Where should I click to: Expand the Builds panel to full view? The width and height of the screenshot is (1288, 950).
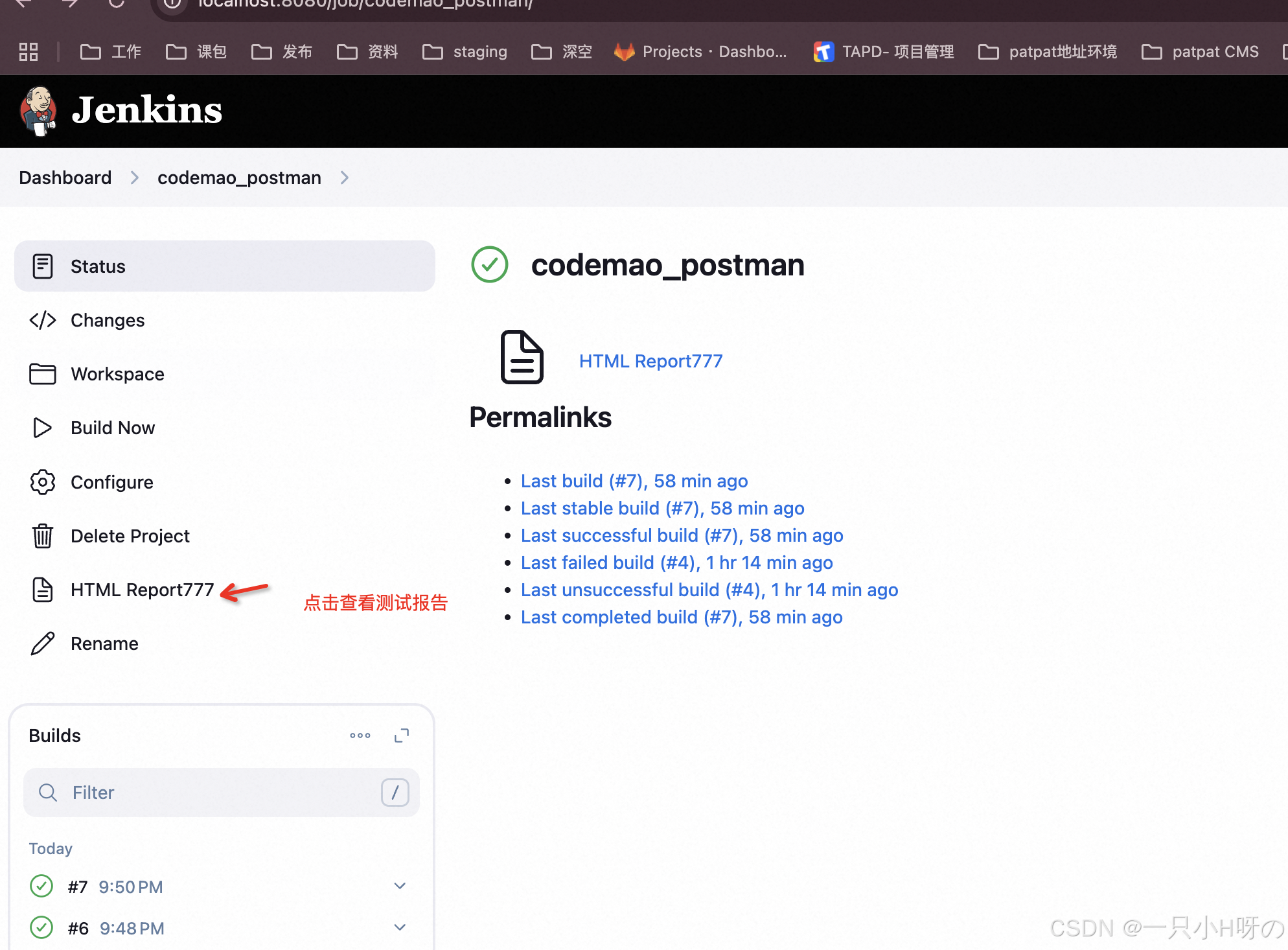point(402,736)
